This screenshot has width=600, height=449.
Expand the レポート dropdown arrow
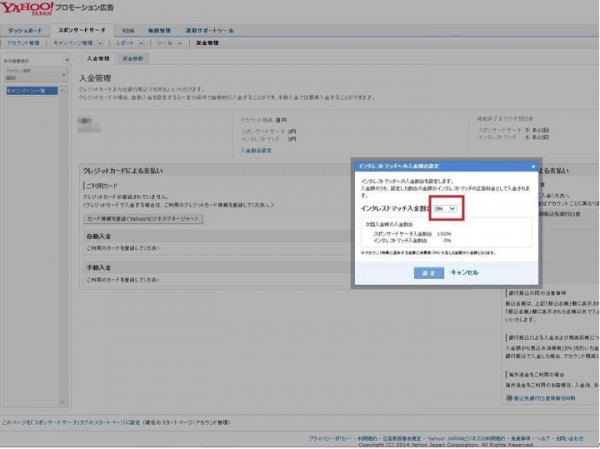[141, 43]
